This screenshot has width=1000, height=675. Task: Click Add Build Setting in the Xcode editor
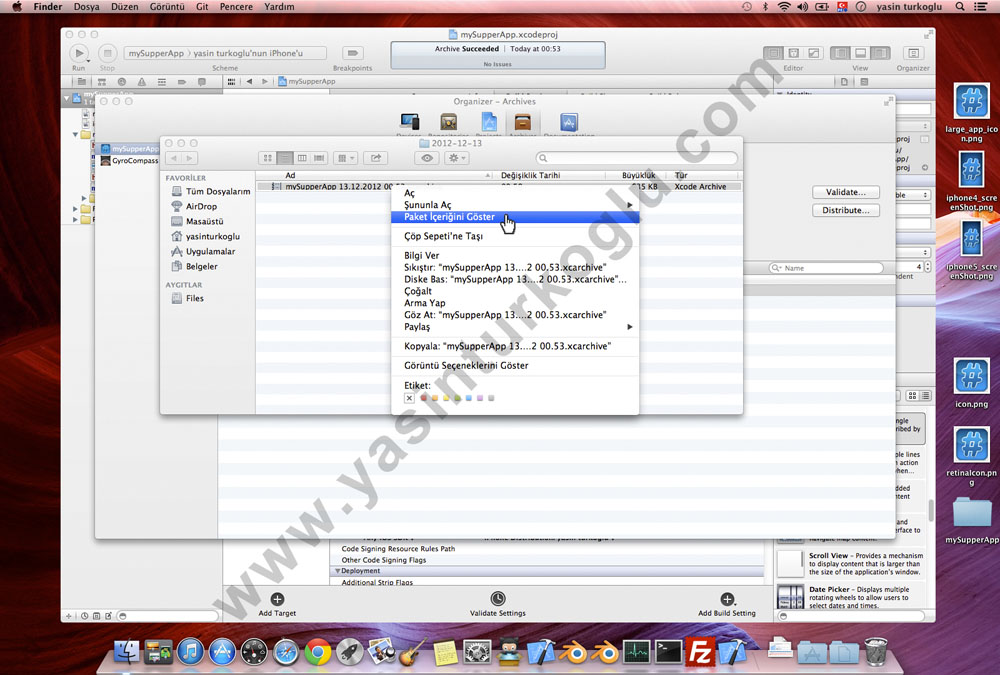[727, 604]
